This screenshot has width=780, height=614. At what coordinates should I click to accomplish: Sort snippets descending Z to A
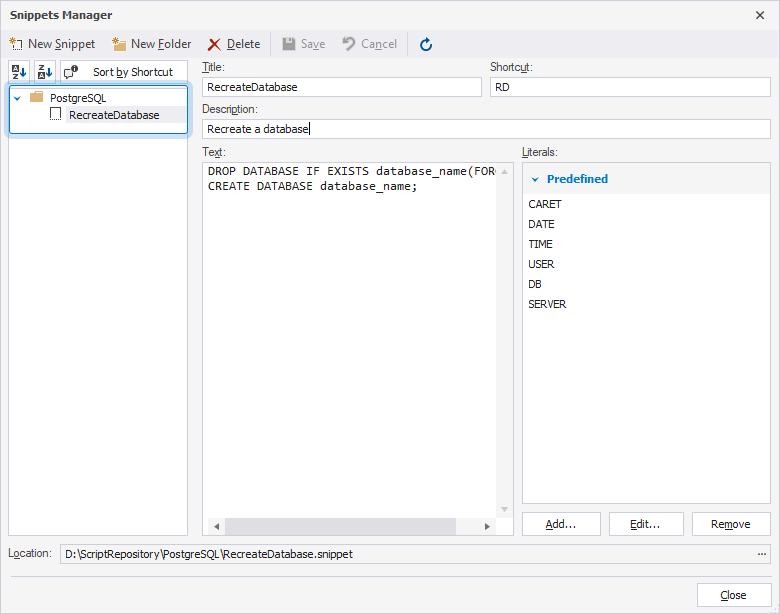coord(45,72)
